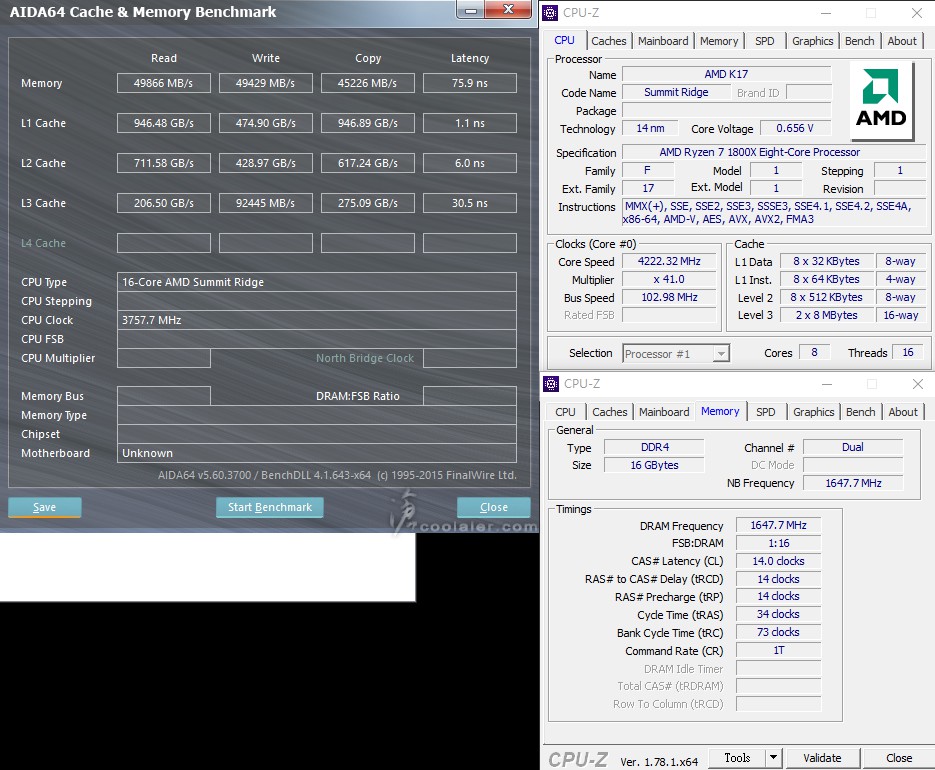Click the Bus Speed value 102.98 MHz
935x770 pixels.
[x=669, y=297]
